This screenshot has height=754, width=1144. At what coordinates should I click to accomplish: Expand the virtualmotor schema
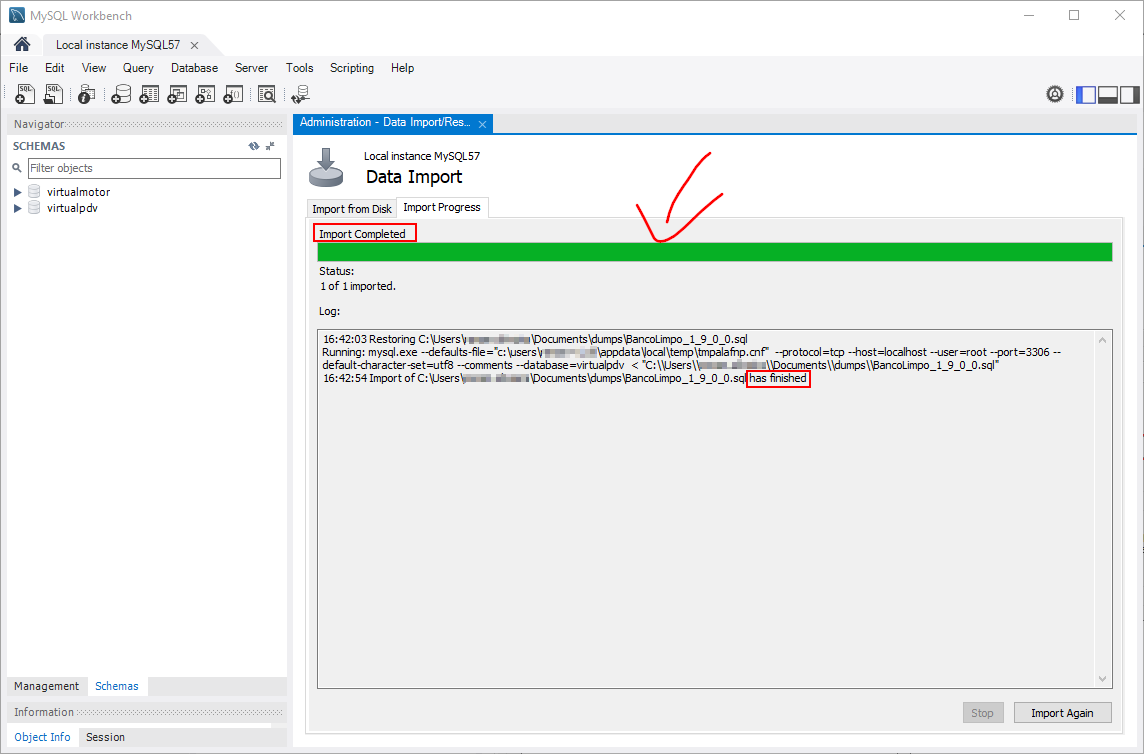(18, 192)
